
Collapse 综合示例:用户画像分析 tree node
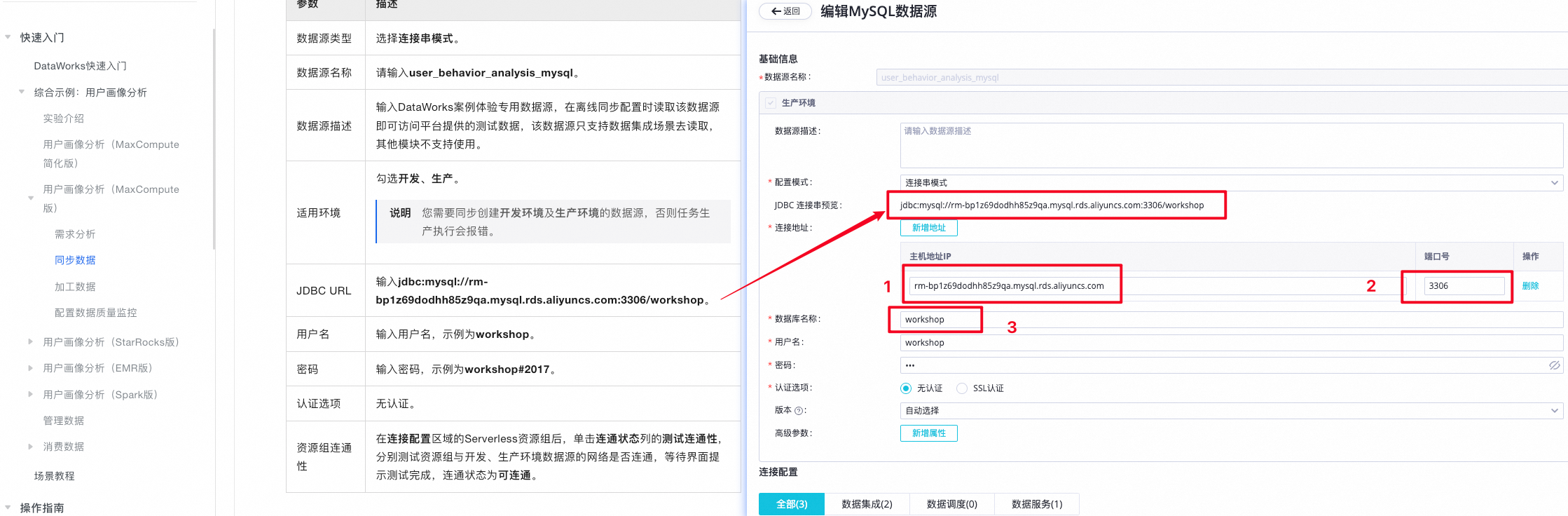(x=22, y=92)
